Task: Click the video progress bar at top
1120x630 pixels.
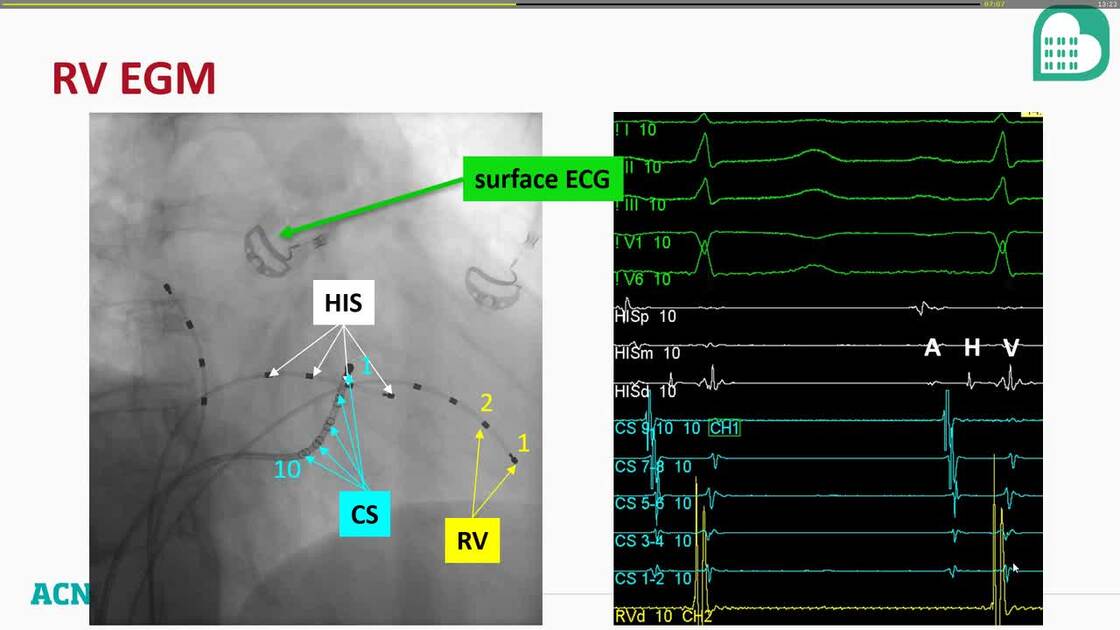Action: click(560, 5)
